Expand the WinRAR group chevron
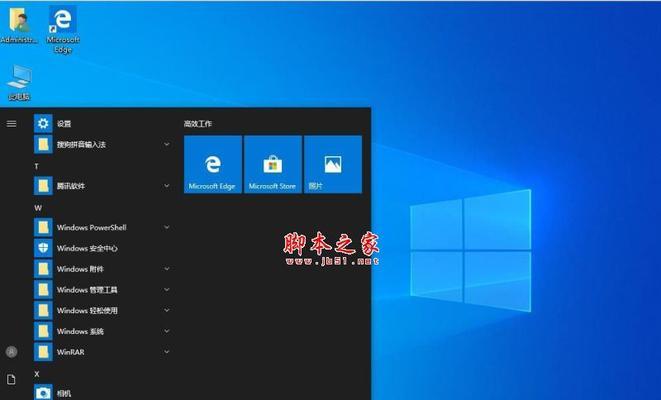Screen dimensions: 661x400 click(167, 352)
